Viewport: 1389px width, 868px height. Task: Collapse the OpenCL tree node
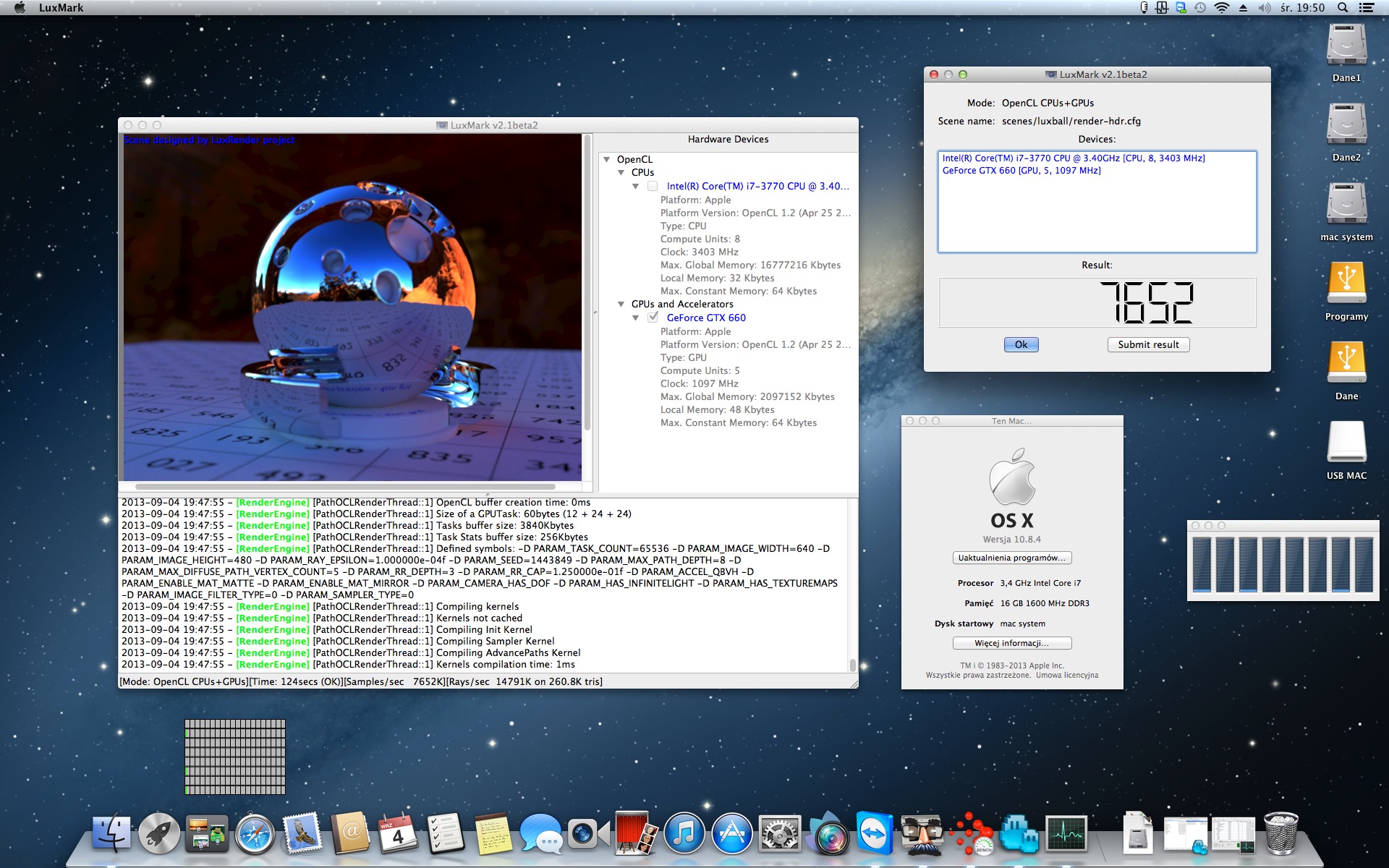(607, 159)
